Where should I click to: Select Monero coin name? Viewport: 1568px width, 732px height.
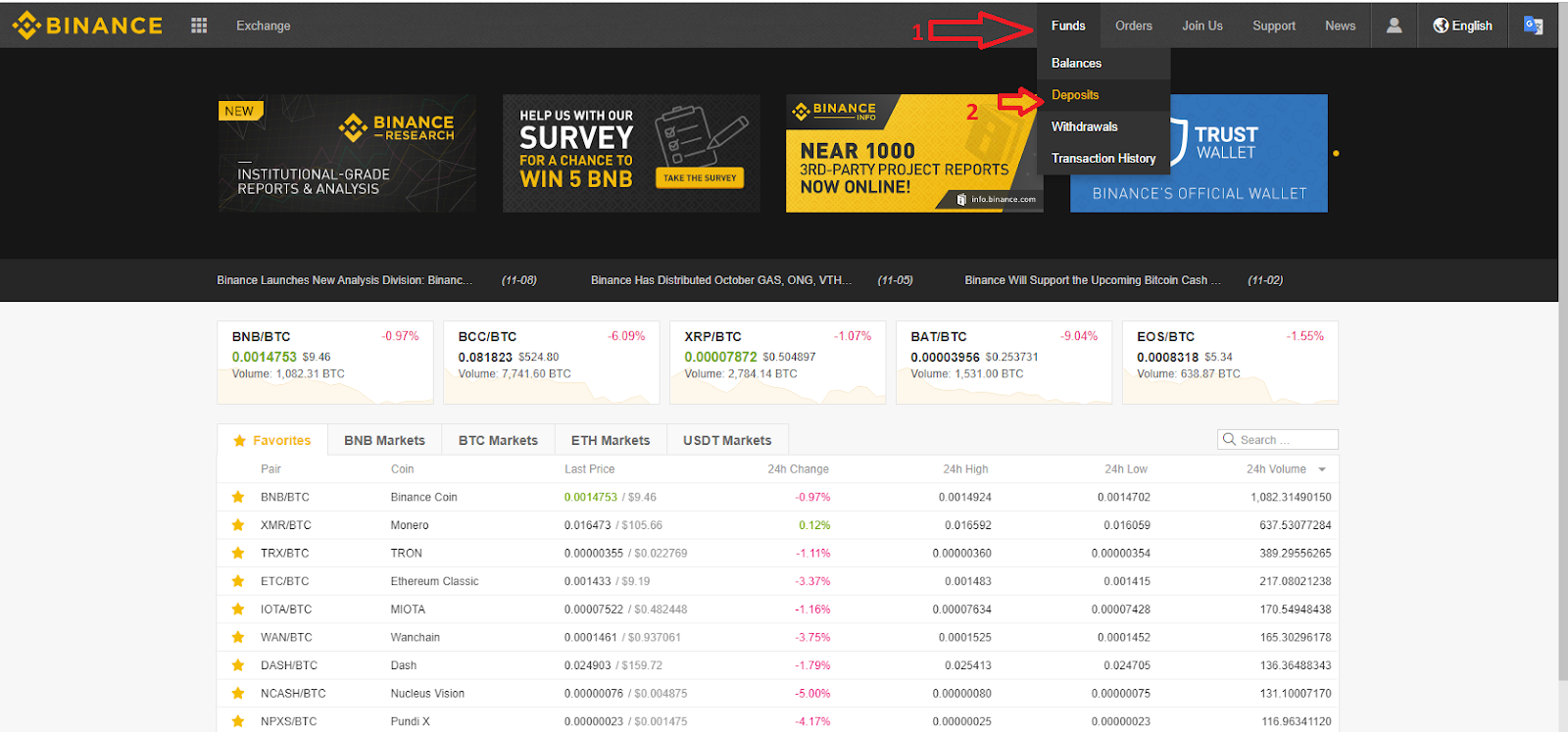[x=410, y=525]
